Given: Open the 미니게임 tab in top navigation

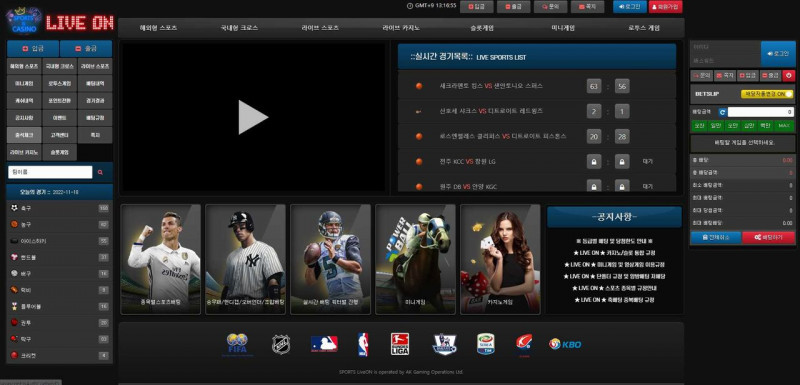Looking at the screenshot, I should point(563,28).
